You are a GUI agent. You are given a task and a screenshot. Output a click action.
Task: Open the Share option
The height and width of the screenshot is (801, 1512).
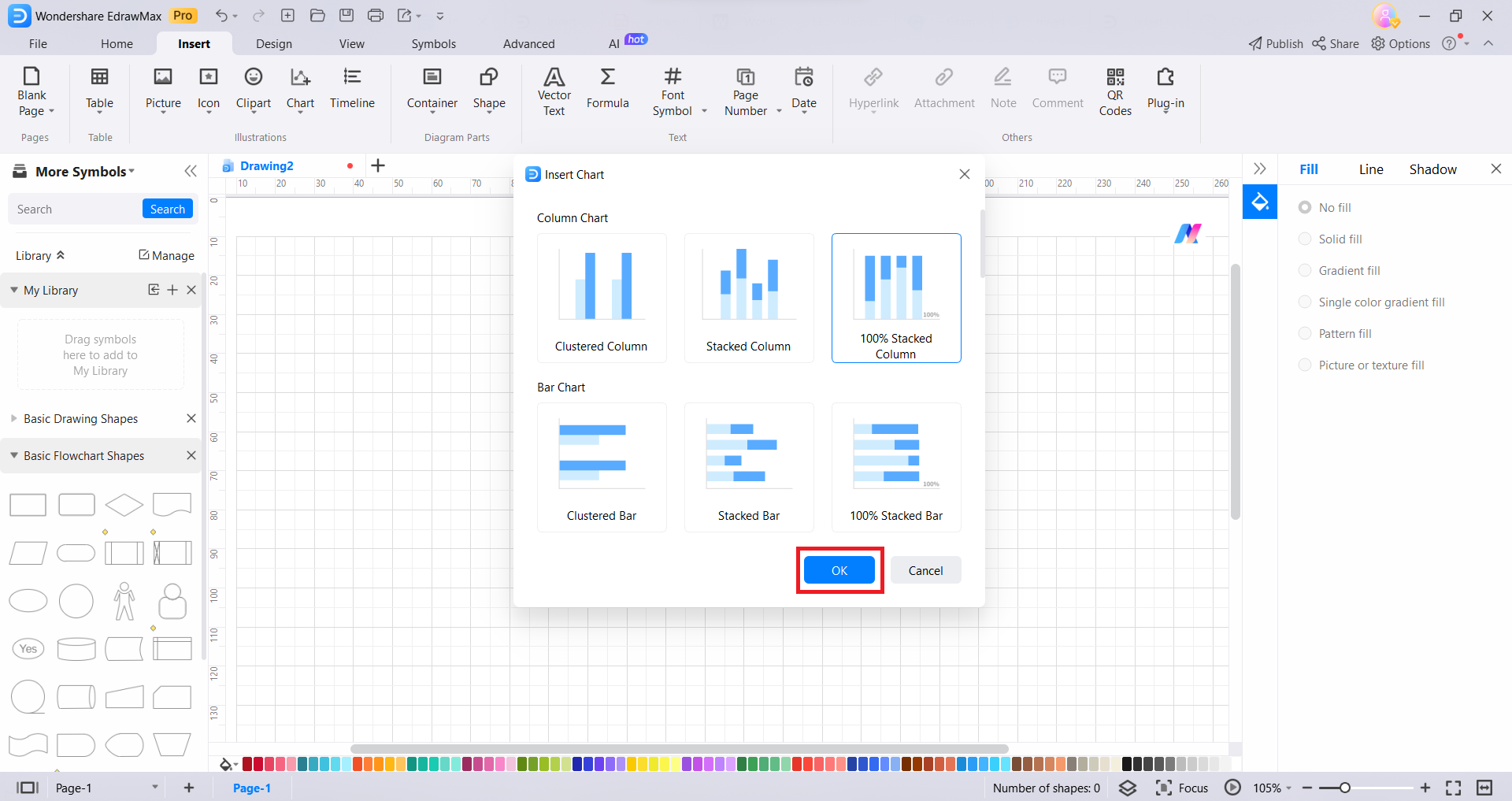tap(1336, 44)
